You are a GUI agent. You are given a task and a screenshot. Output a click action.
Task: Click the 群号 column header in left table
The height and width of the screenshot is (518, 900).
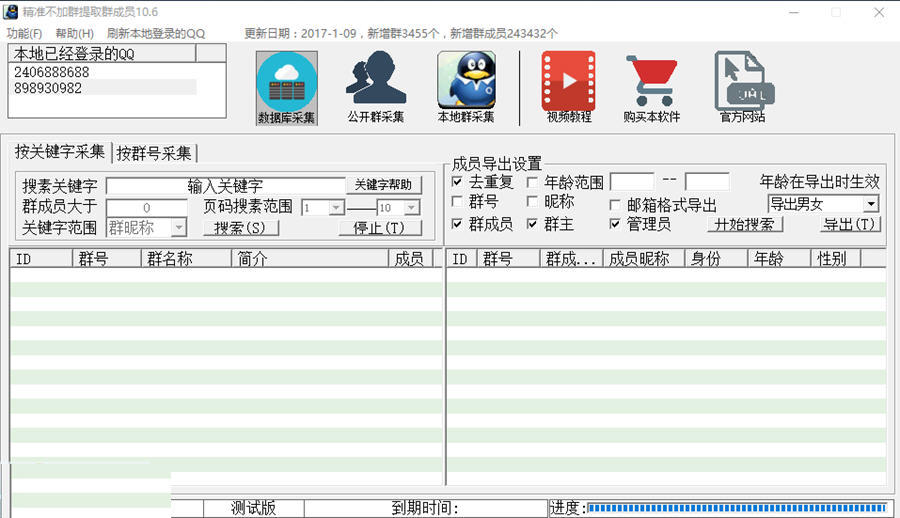click(x=107, y=259)
